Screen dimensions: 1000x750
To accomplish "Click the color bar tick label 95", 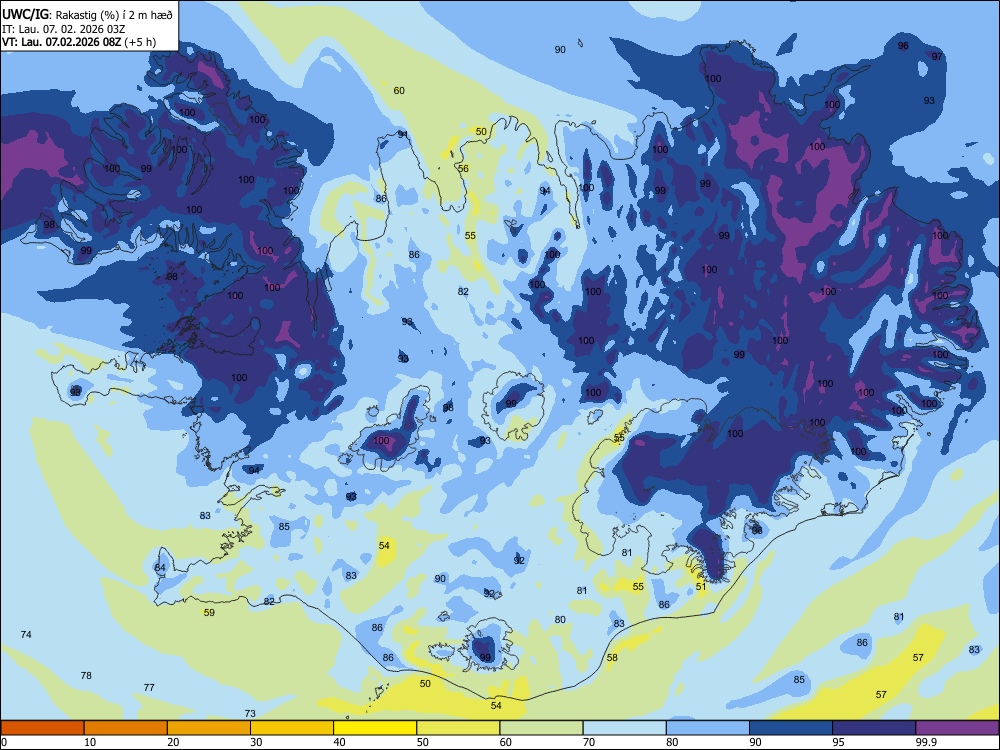I will click(839, 742).
